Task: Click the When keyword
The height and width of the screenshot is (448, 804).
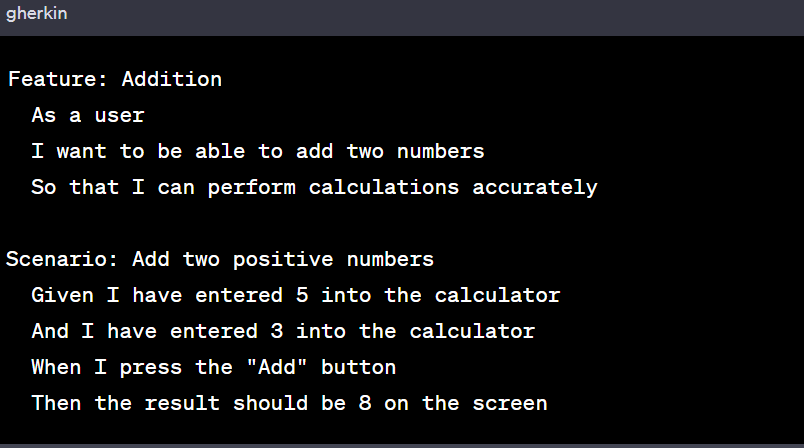Action: click(x=56, y=368)
